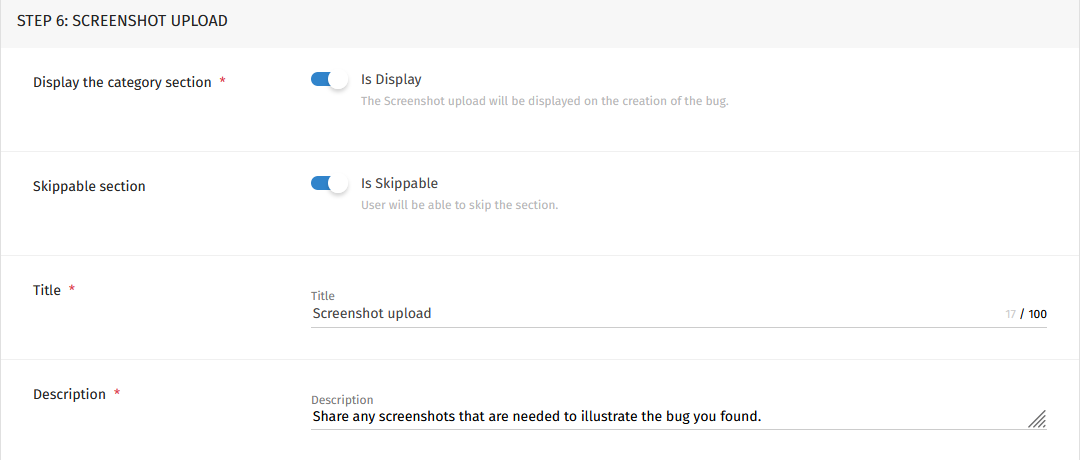Screen dimensions: 1080x460
Task: Disable the Is Skippable switch
Action: coord(329,183)
